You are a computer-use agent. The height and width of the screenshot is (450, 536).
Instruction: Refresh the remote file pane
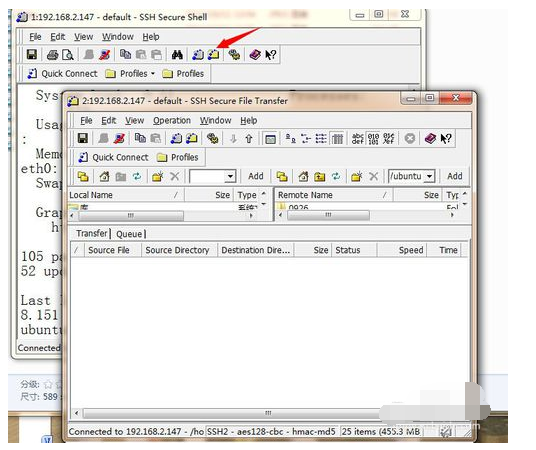click(336, 176)
